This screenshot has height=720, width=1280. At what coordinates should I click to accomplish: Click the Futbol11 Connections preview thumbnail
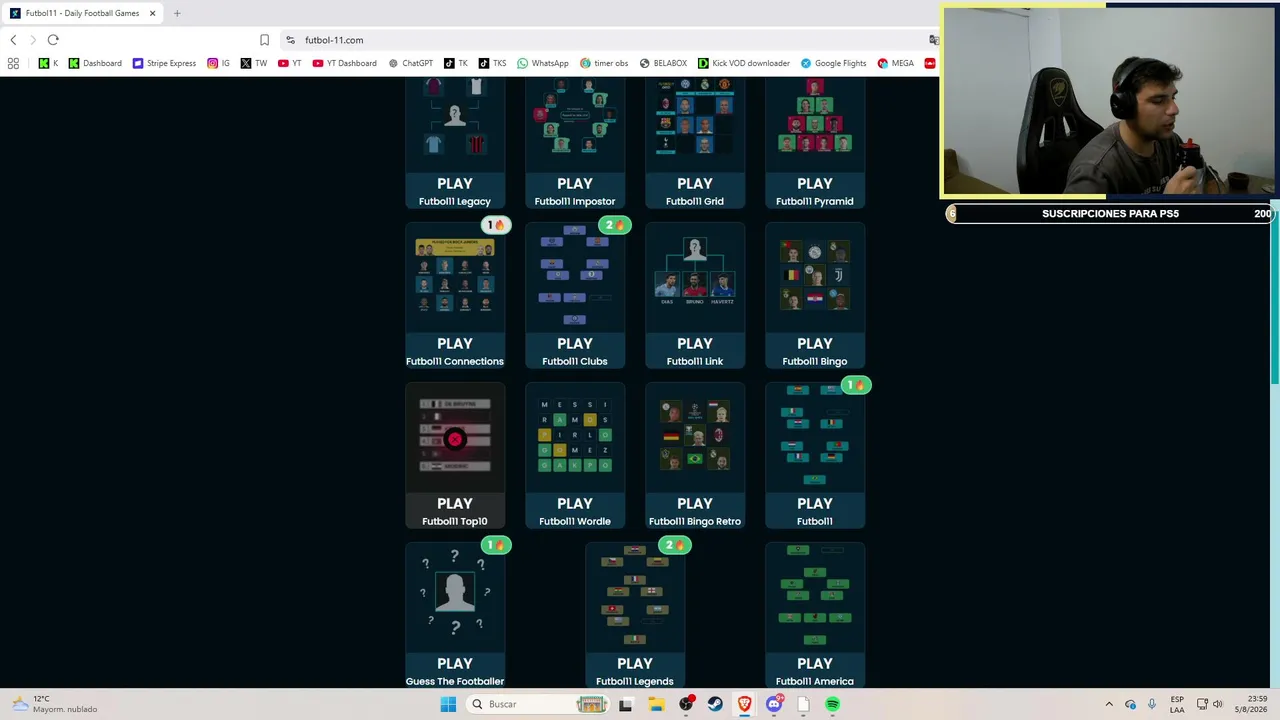455,277
